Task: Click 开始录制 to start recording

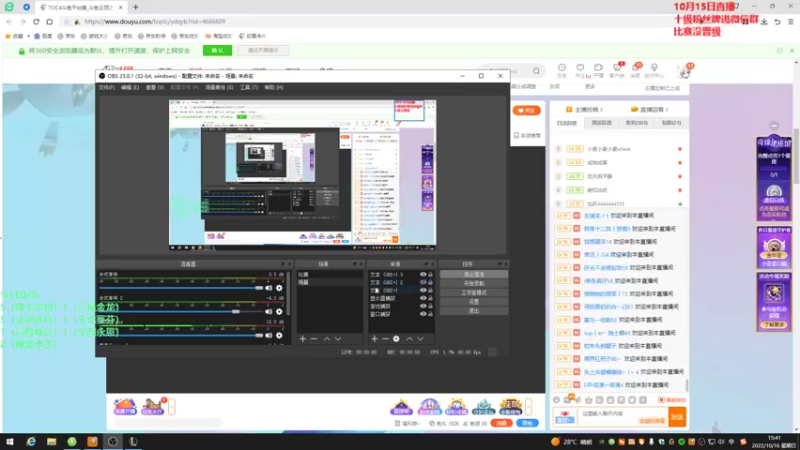Action: point(474,284)
